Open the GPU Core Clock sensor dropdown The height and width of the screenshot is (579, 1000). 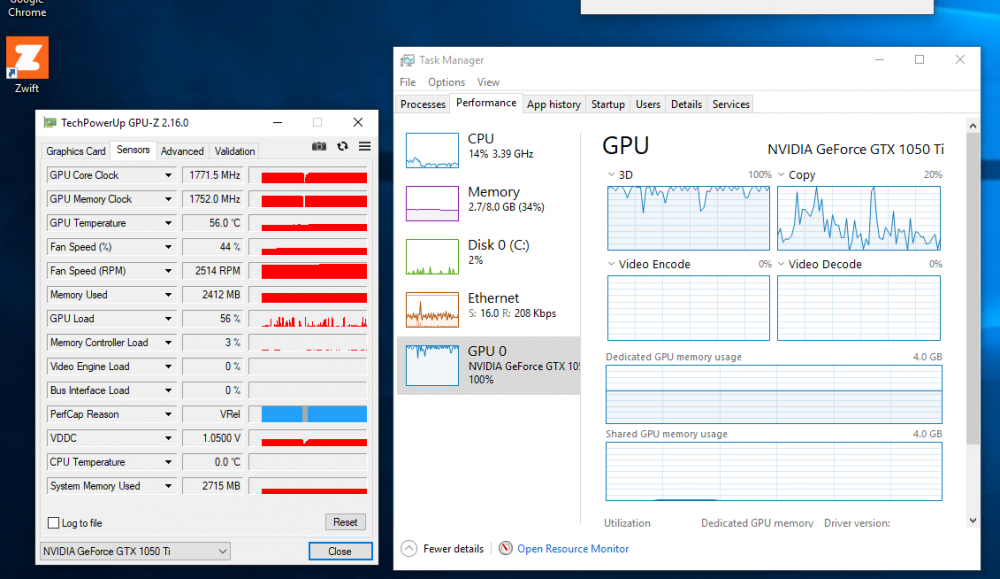[x=168, y=175]
